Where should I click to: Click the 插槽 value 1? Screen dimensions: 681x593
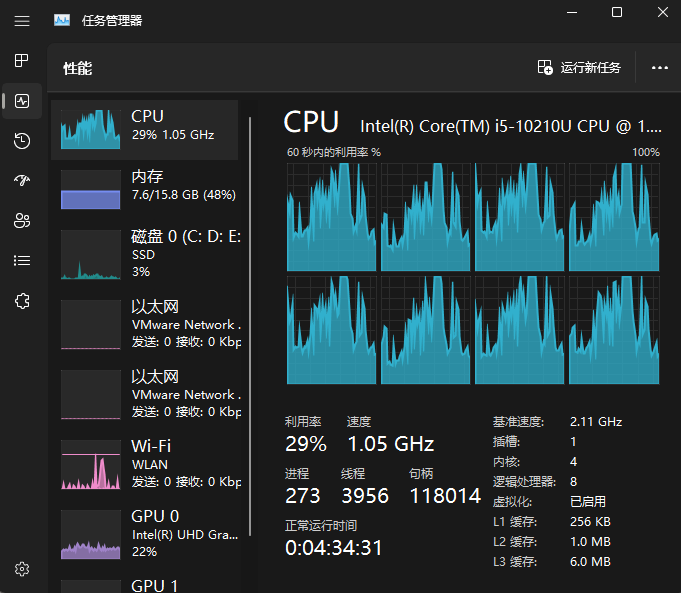[573, 442]
